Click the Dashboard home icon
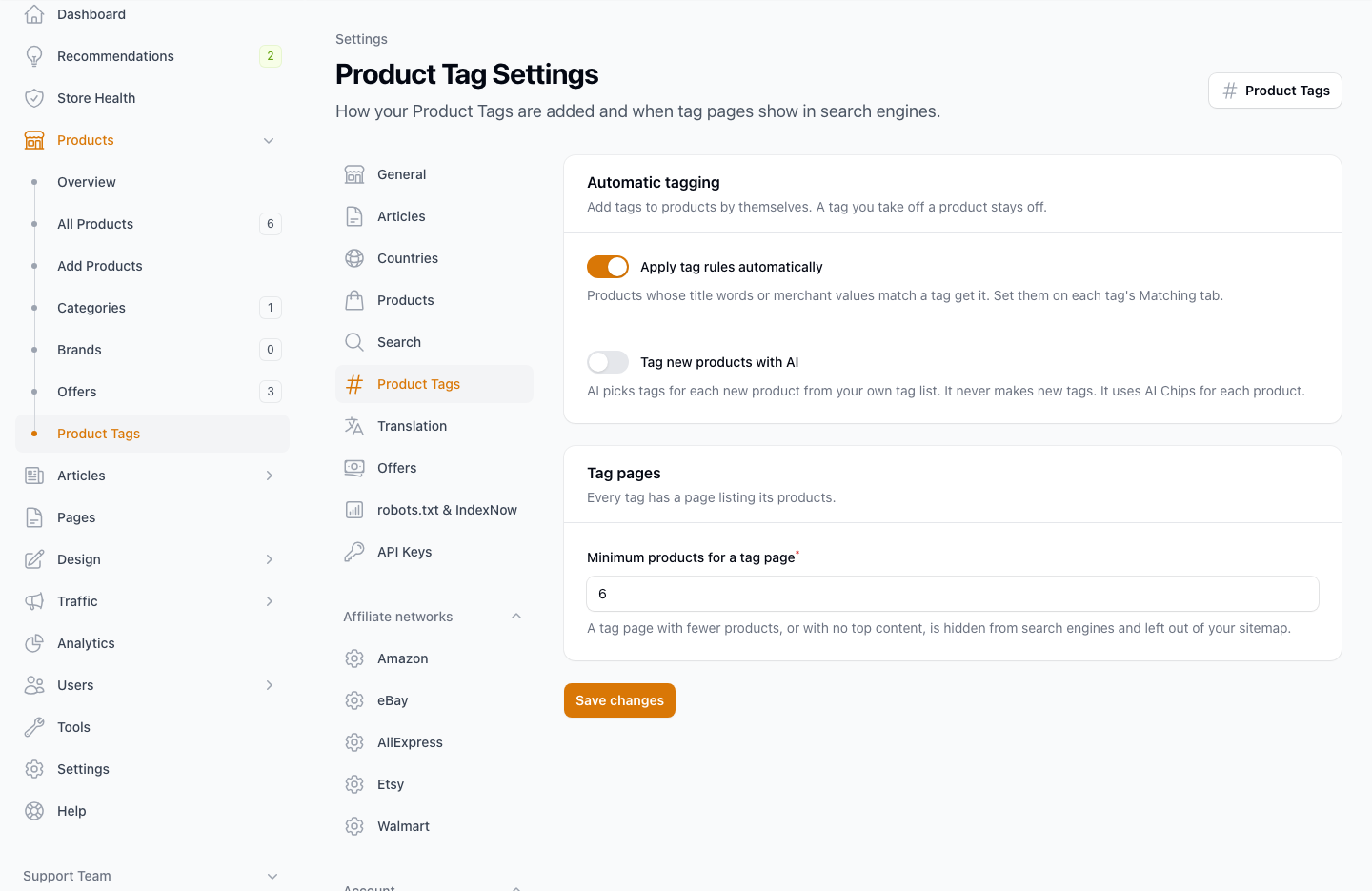The height and width of the screenshot is (891, 1372). tap(34, 14)
